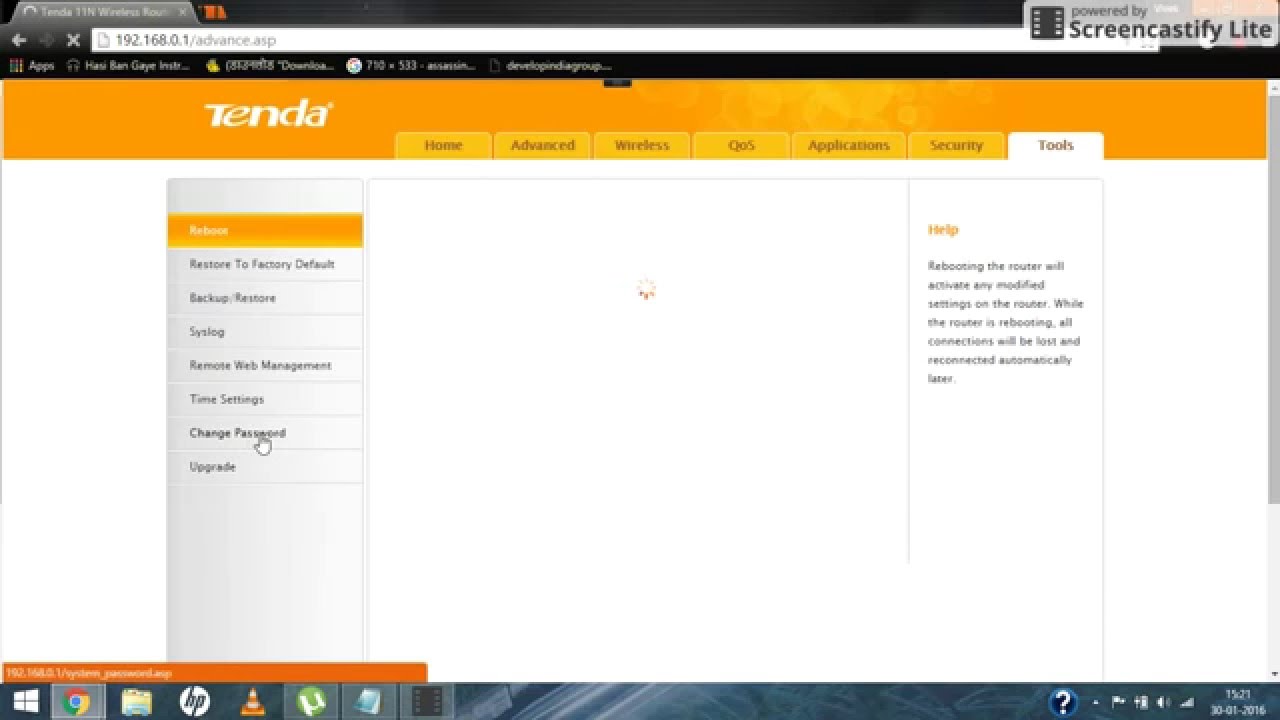Launch the HP app from the taskbar
This screenshot has height=720, width=1280.
[195, 702]
